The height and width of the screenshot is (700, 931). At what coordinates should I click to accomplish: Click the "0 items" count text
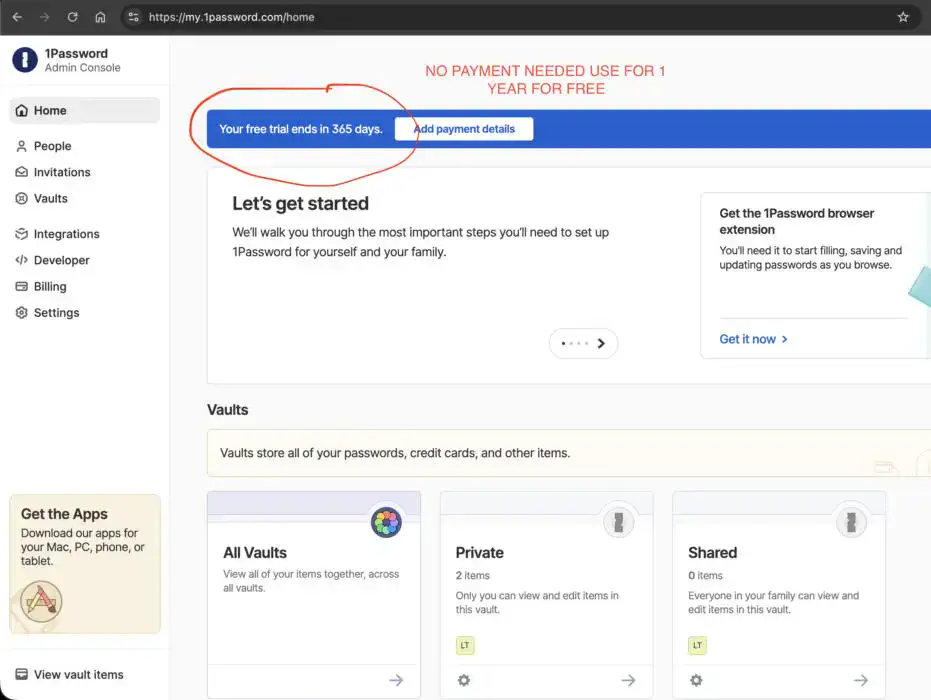tap(705, 575)
